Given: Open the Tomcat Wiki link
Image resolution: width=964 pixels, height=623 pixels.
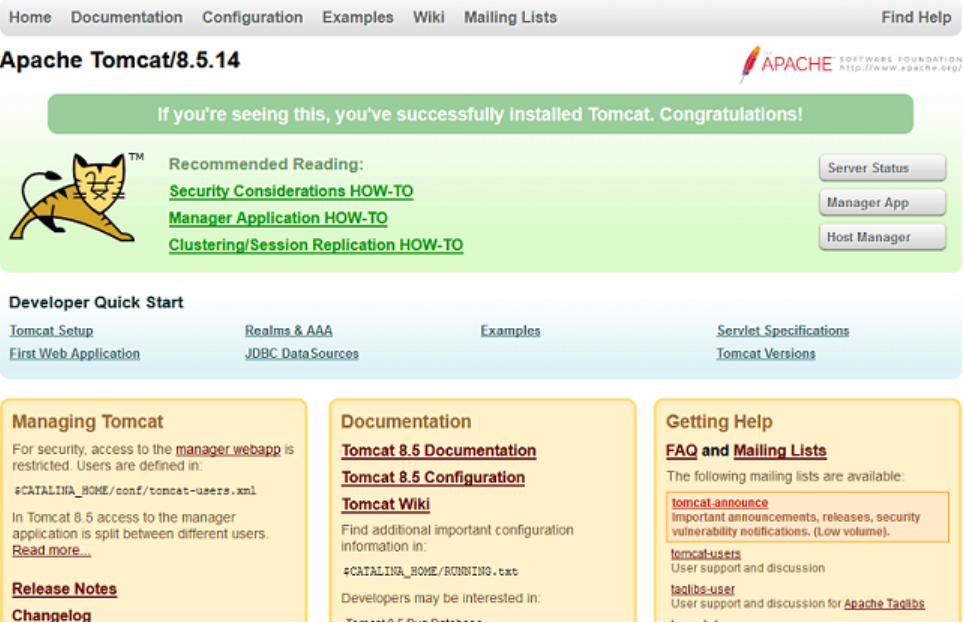Looking at the screenshot, I should (x=385, y=504).
